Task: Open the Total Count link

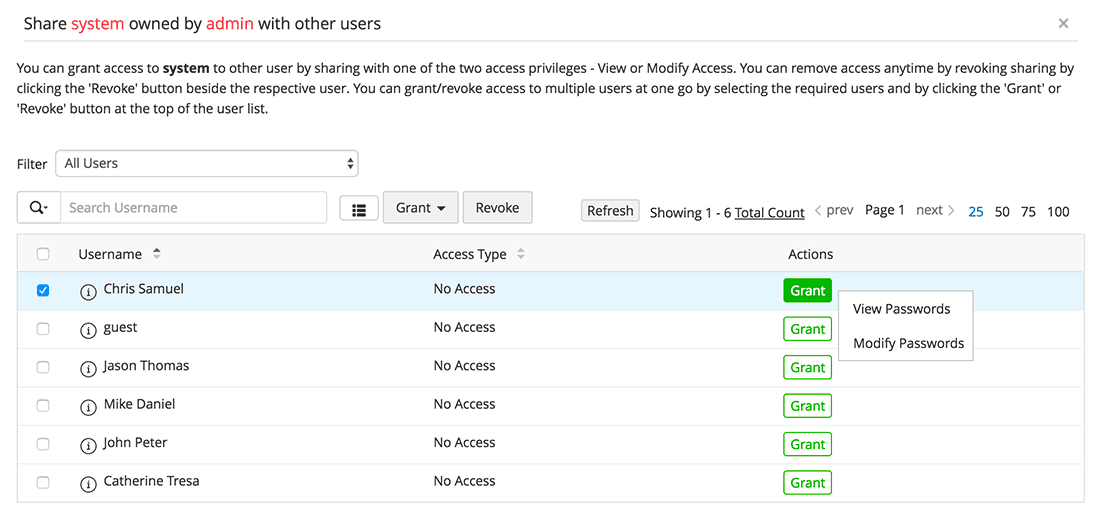Action: tap(769, 212)
